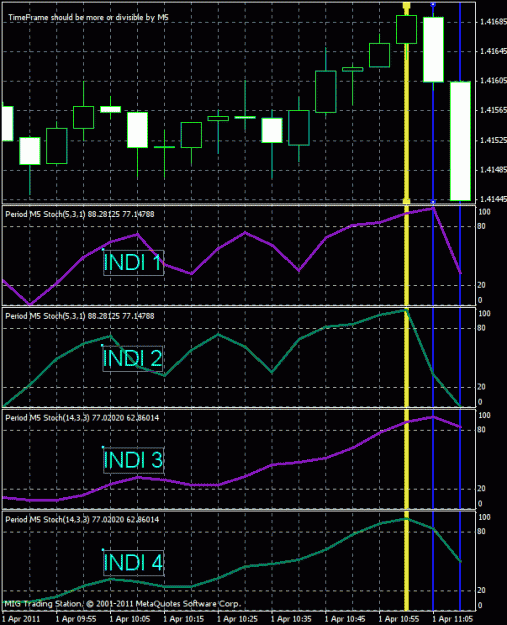Click the 1 Apr 11:05 time label

click(x=452, y=619)
